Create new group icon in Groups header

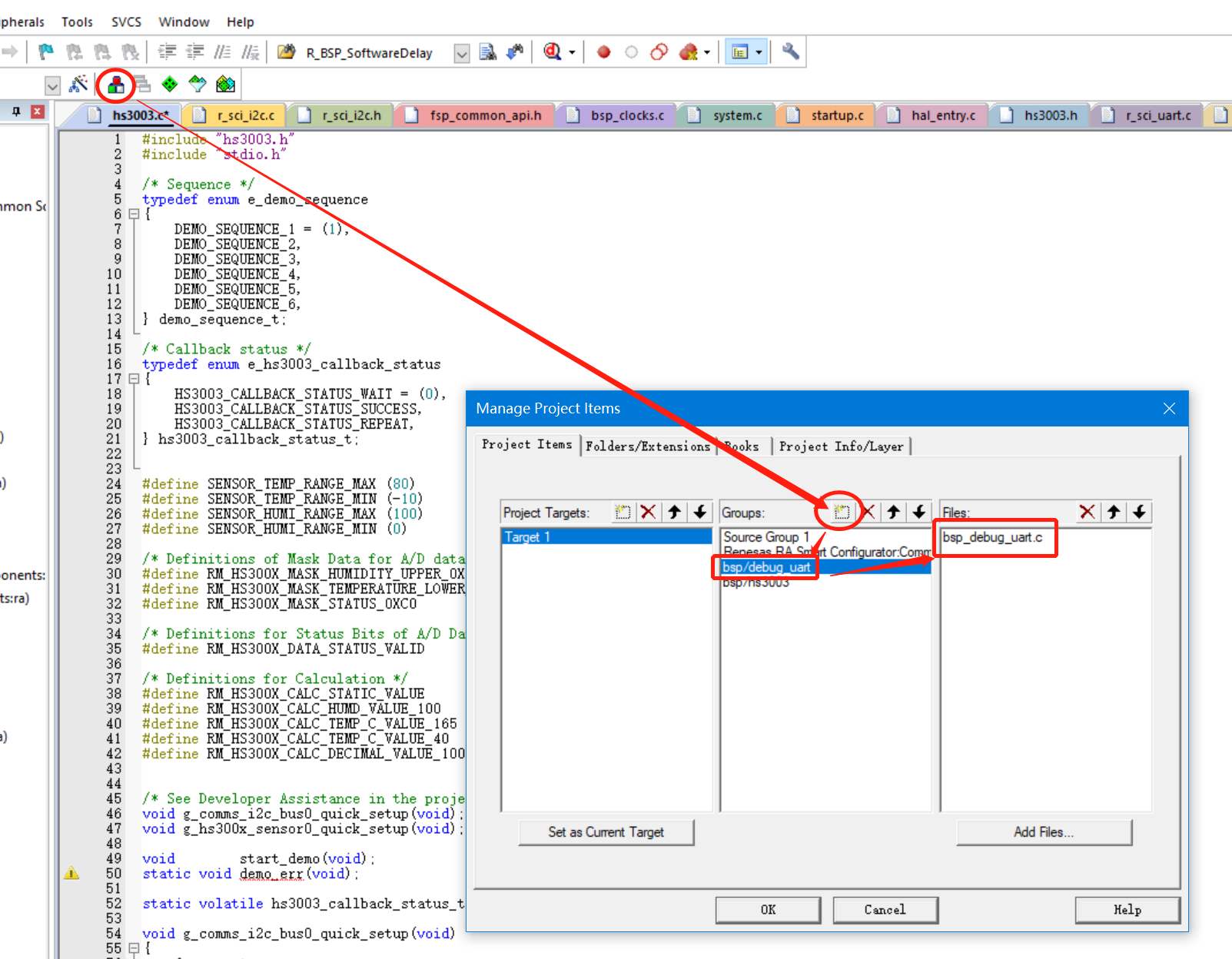pyautogui.click(x=842, y=512)
